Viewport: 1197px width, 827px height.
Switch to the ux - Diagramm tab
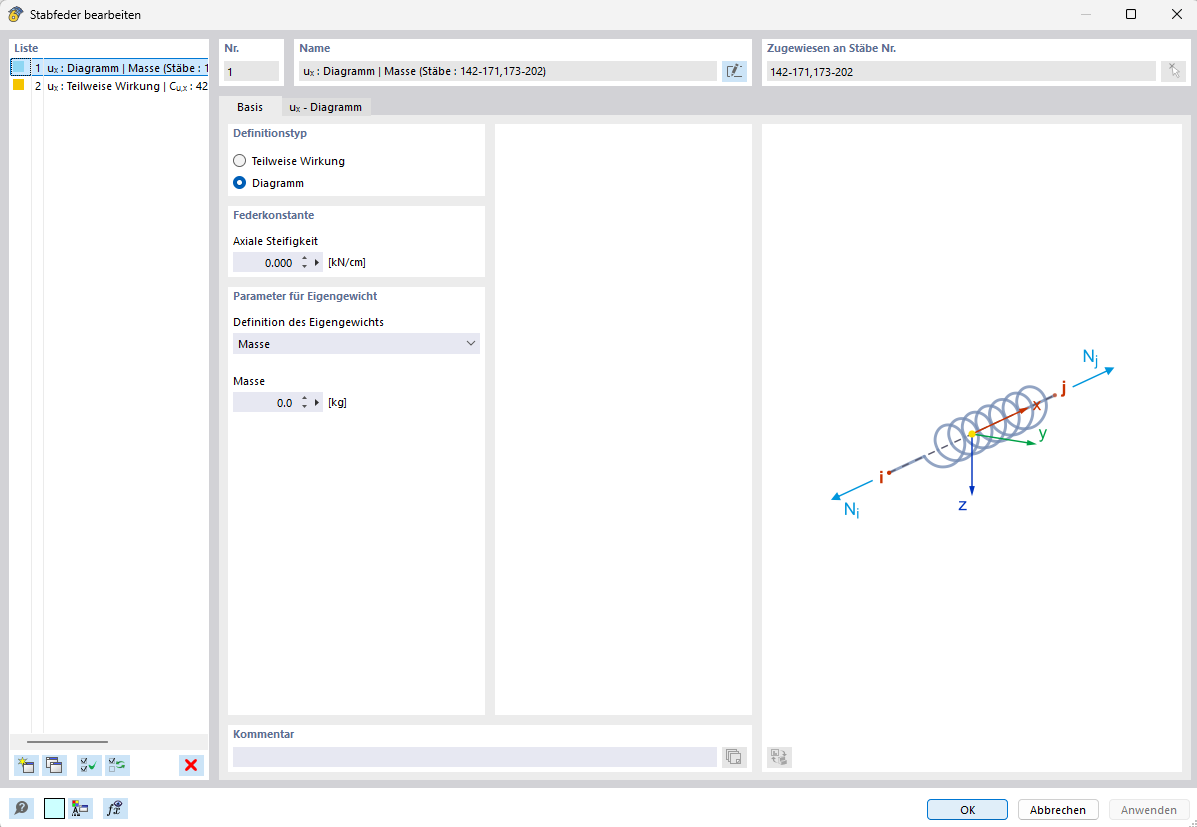325,107
